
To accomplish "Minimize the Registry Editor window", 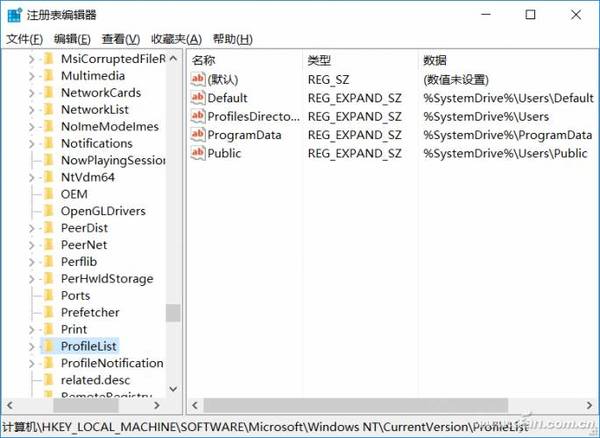I will (486, 15).
